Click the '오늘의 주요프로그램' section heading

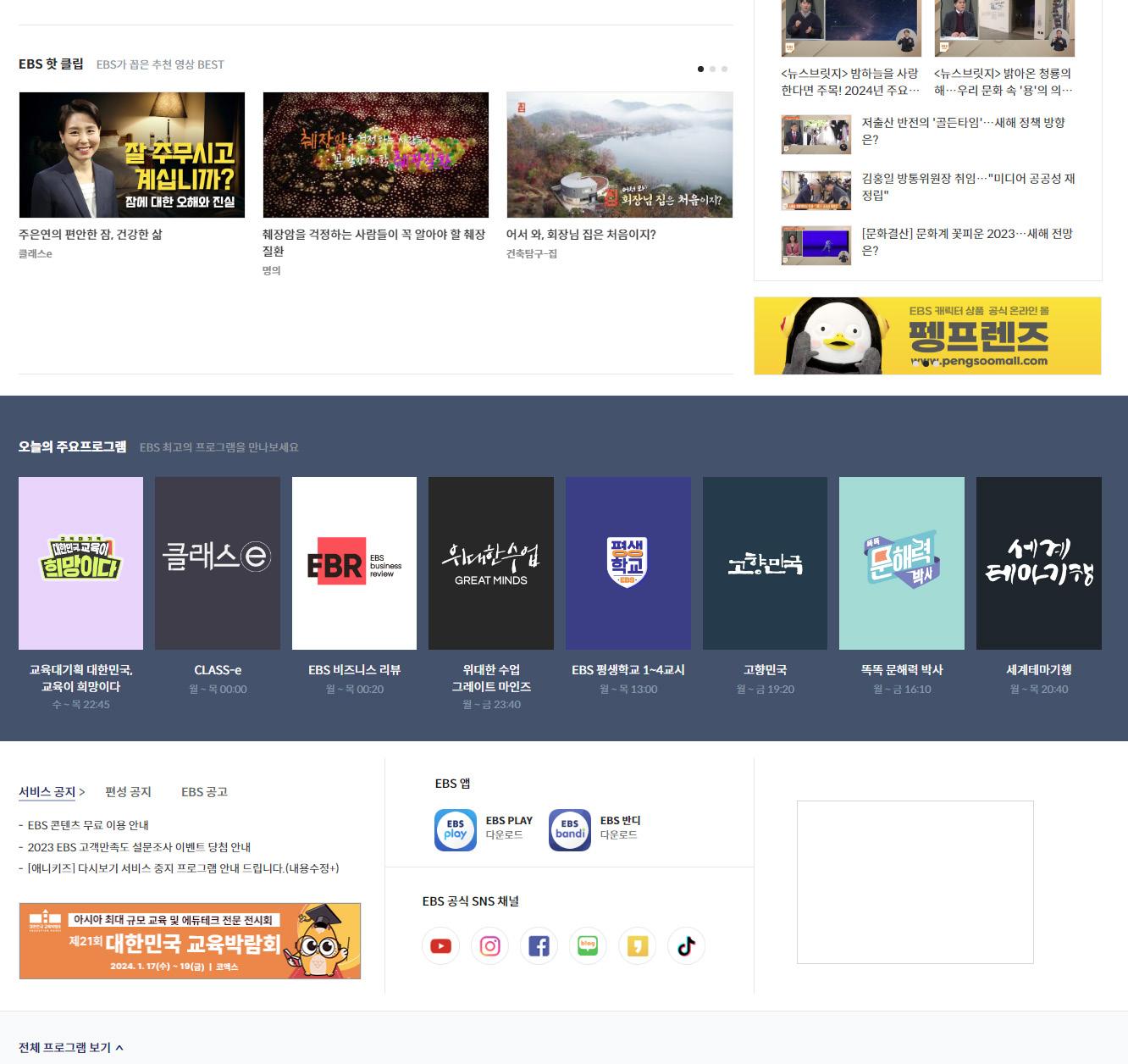point(72,446)
